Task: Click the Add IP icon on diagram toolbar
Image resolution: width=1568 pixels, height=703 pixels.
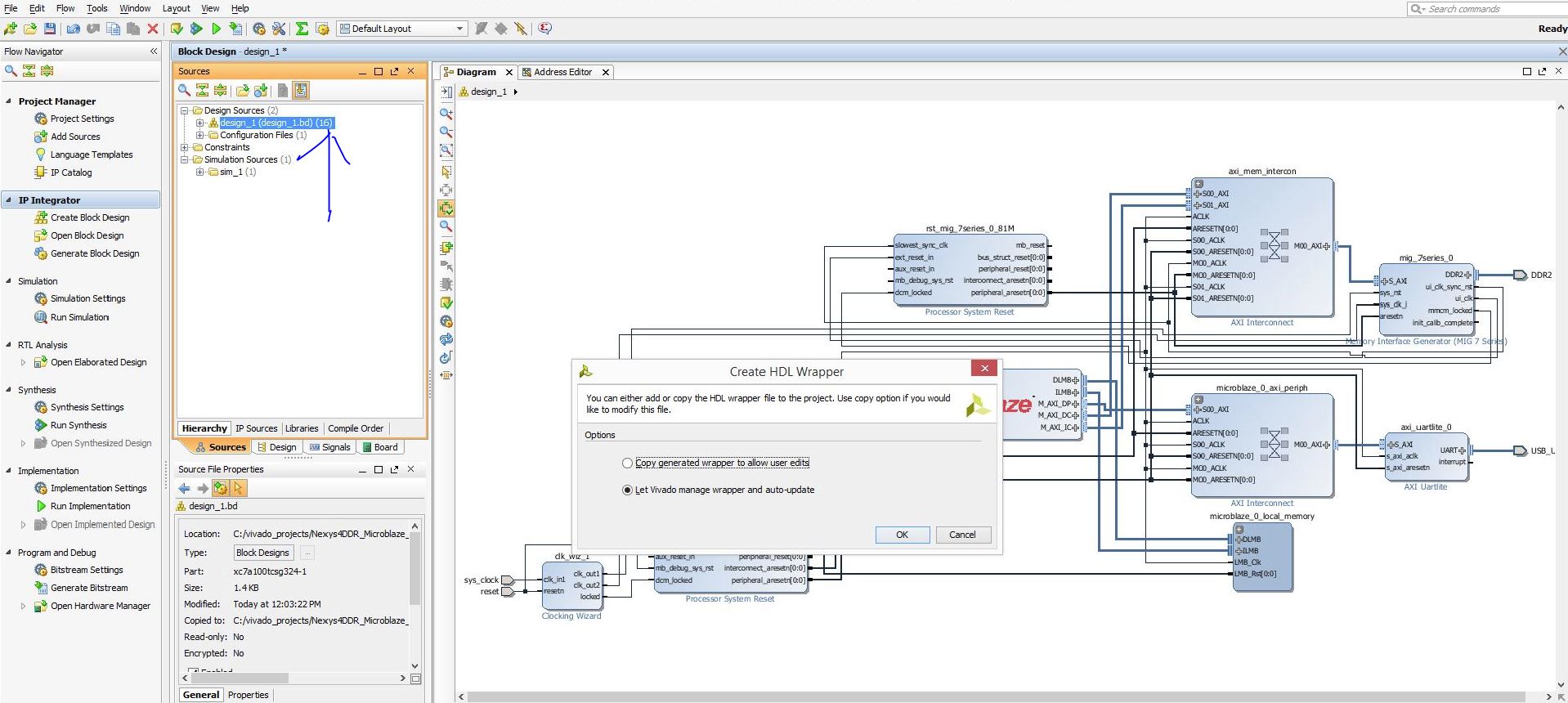Action: pyautogui.click(x=446, y=247)
